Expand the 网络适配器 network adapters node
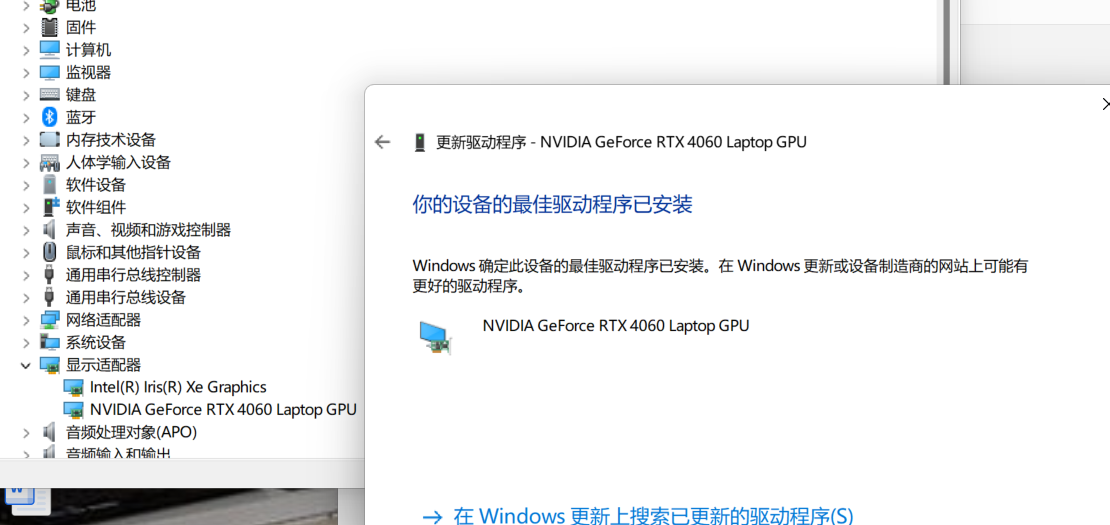The width and height of the screenshot is (1110, 525). point(26,320)
